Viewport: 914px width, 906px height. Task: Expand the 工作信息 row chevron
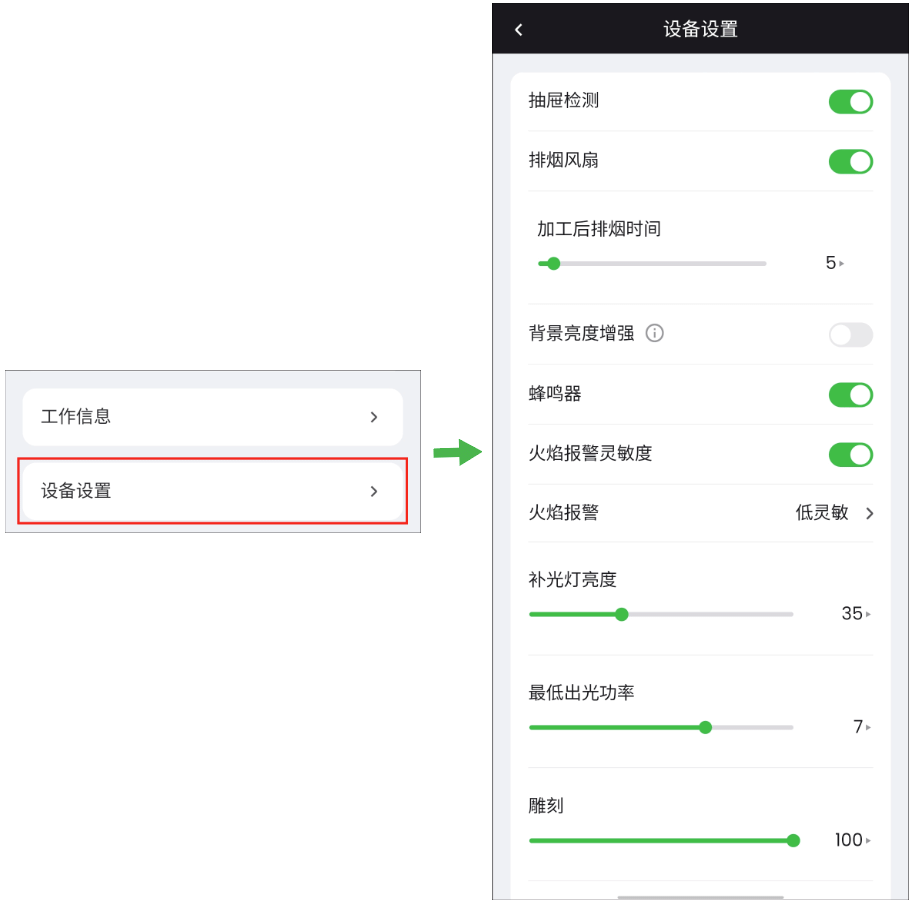point(374,417)
